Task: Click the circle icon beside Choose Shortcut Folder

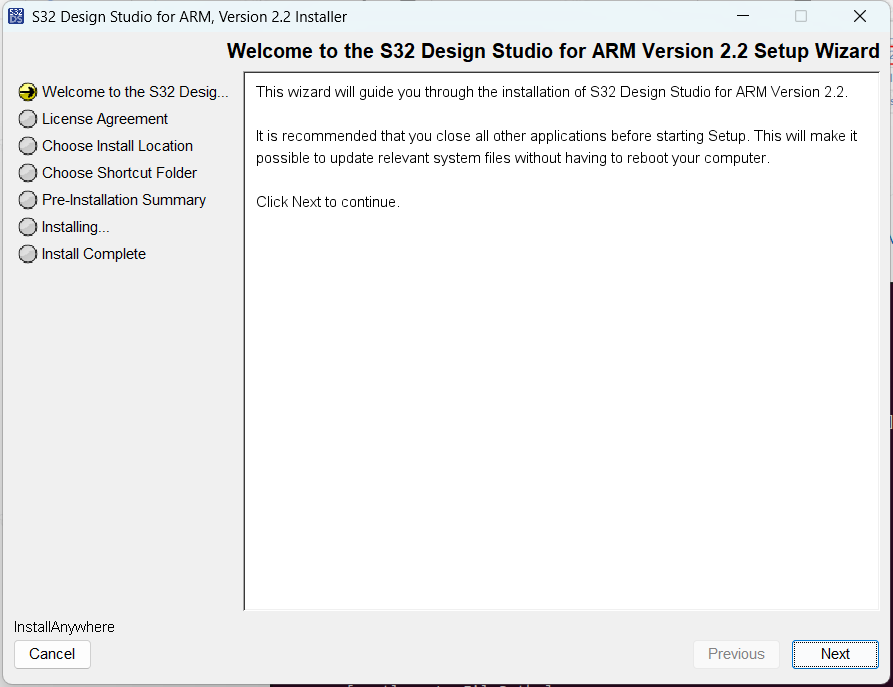Action: 28,173
